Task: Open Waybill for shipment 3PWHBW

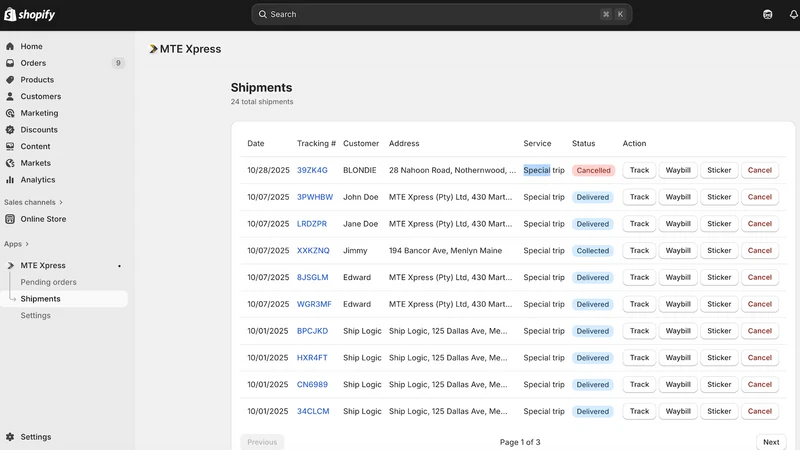Action: 678,197
